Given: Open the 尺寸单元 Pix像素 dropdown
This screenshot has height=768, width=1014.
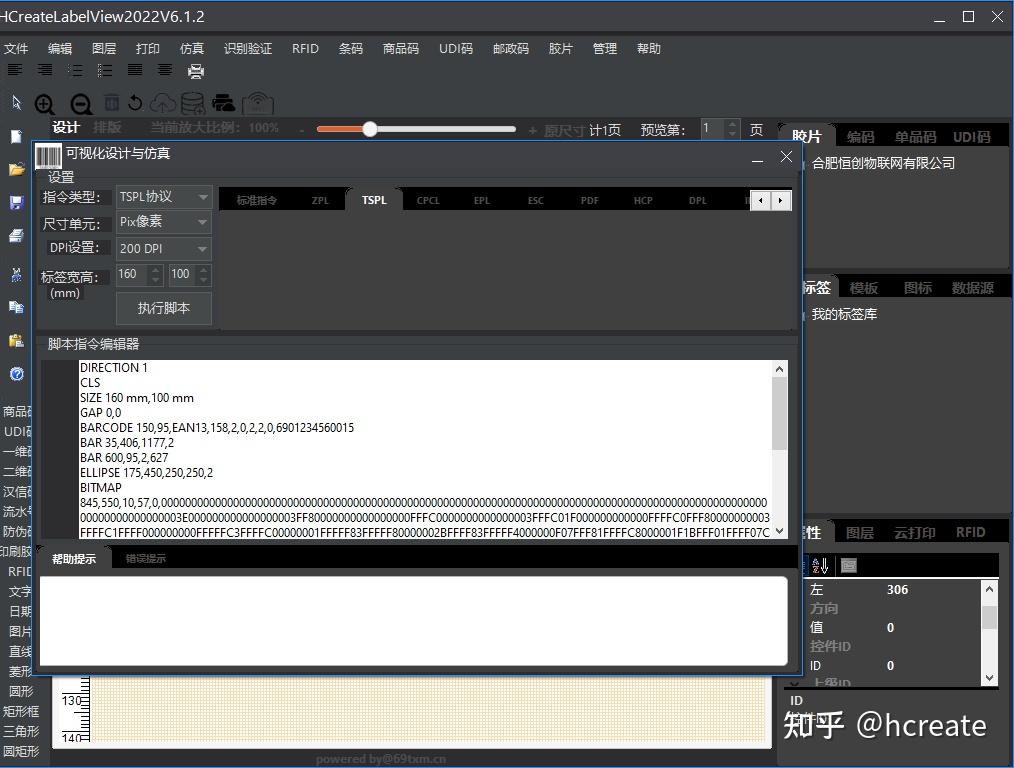Looking at the screenshot, I should [x=164, y=222].
